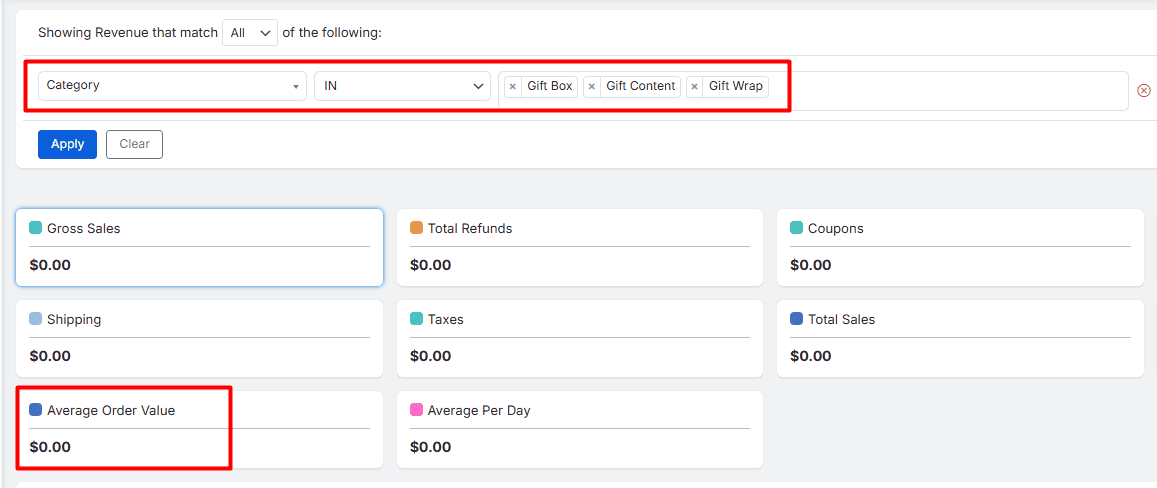Remove the Gift Box tag
Image resolution: width=1157 pixels, height=488 pixels.
tap(513, 87)
